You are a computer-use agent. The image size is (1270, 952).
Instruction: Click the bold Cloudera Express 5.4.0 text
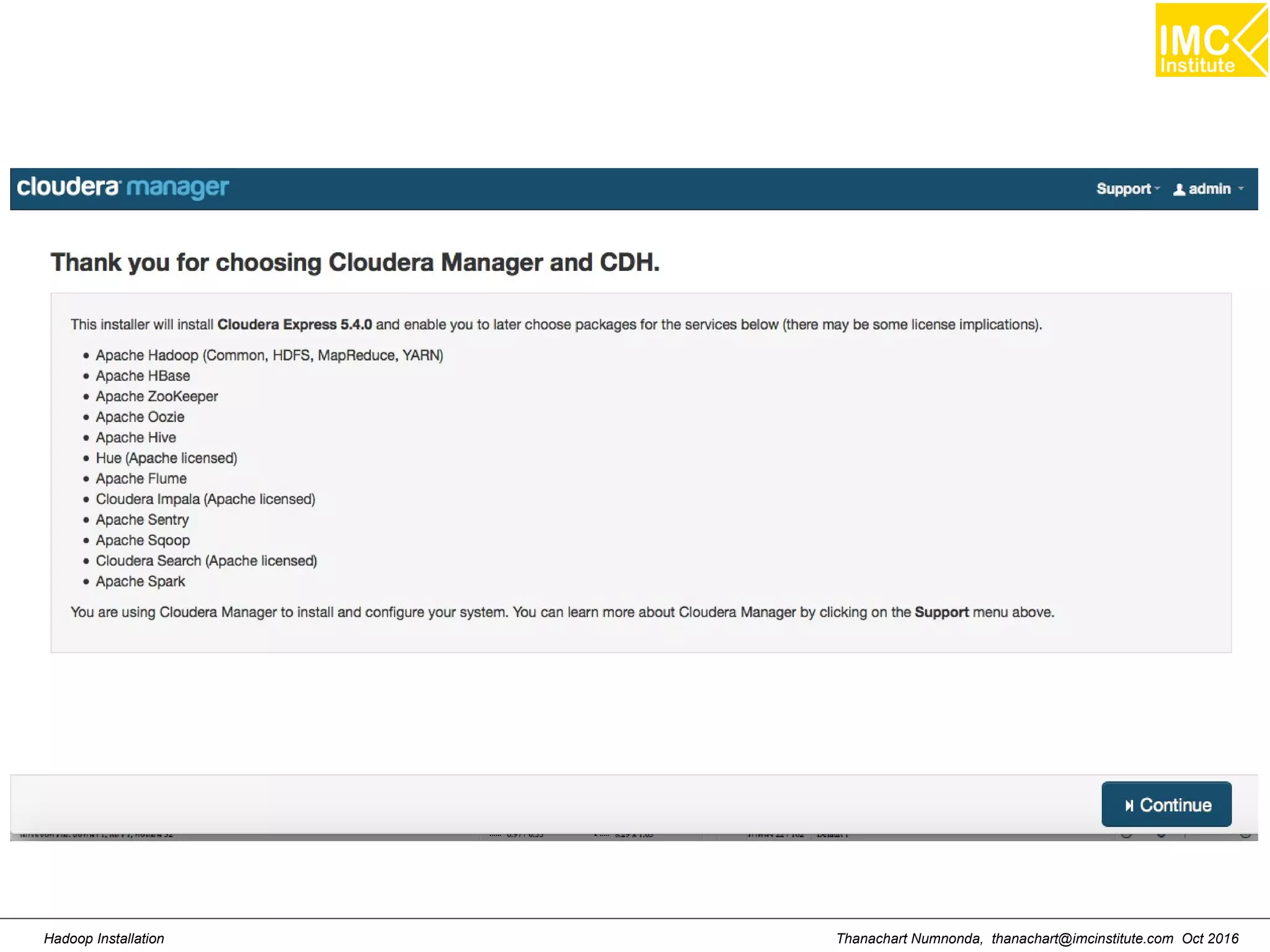295,324
